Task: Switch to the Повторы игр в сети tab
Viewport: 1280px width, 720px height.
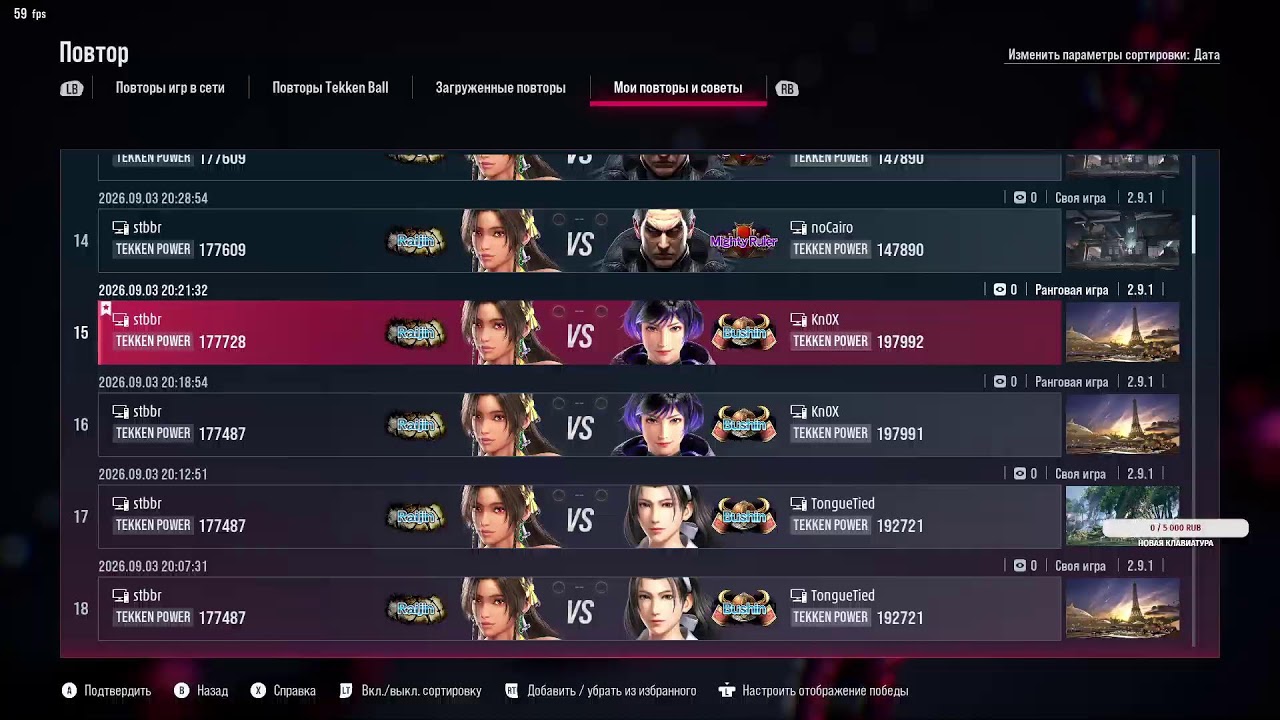Action: (x=170, y=88)
